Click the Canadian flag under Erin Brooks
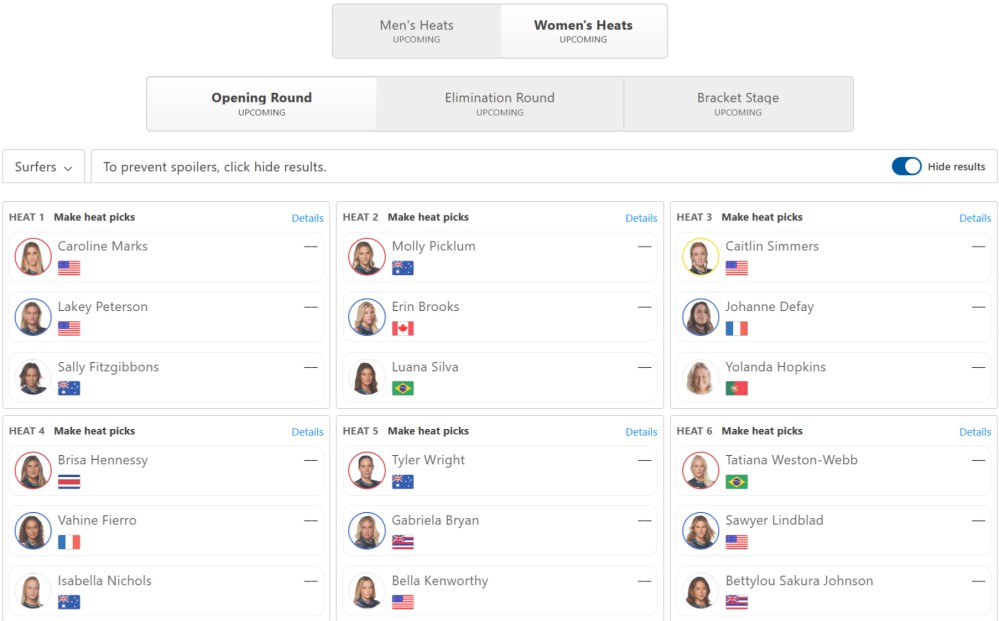Screen dimensions: 999x621 point(403,328)
